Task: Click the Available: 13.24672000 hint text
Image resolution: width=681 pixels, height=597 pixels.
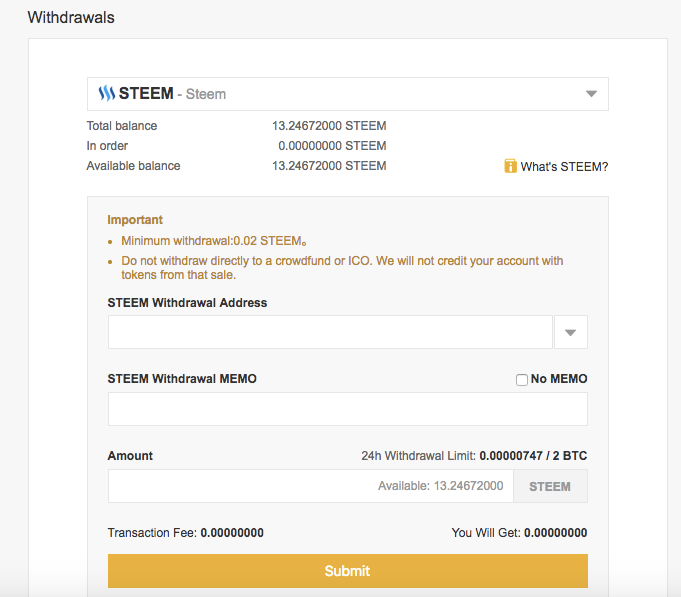Action: (x=440, y=487)
